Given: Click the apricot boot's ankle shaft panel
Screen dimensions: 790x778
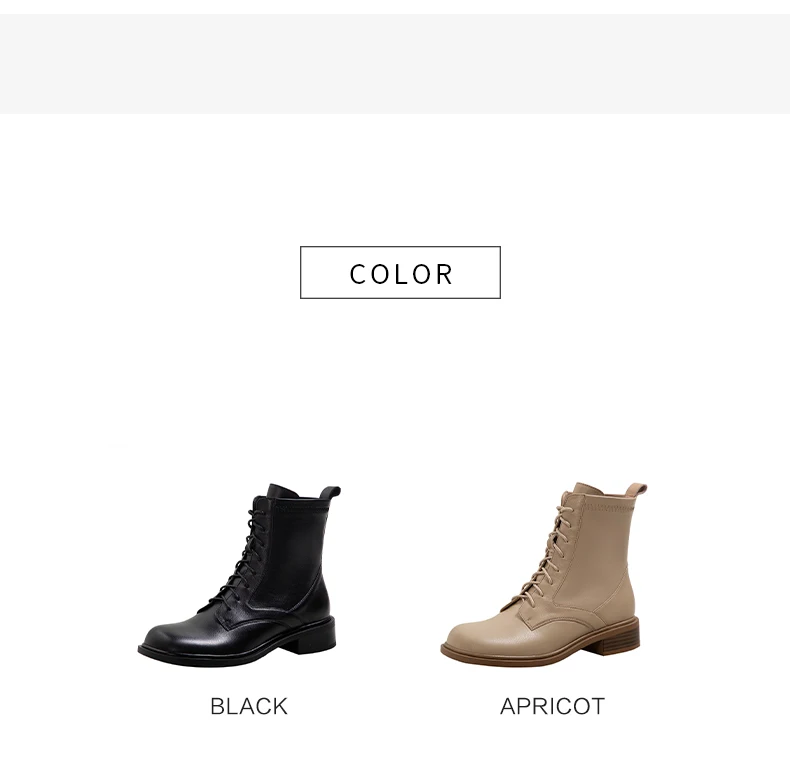Looking at the screenshot, I should 605,547.
